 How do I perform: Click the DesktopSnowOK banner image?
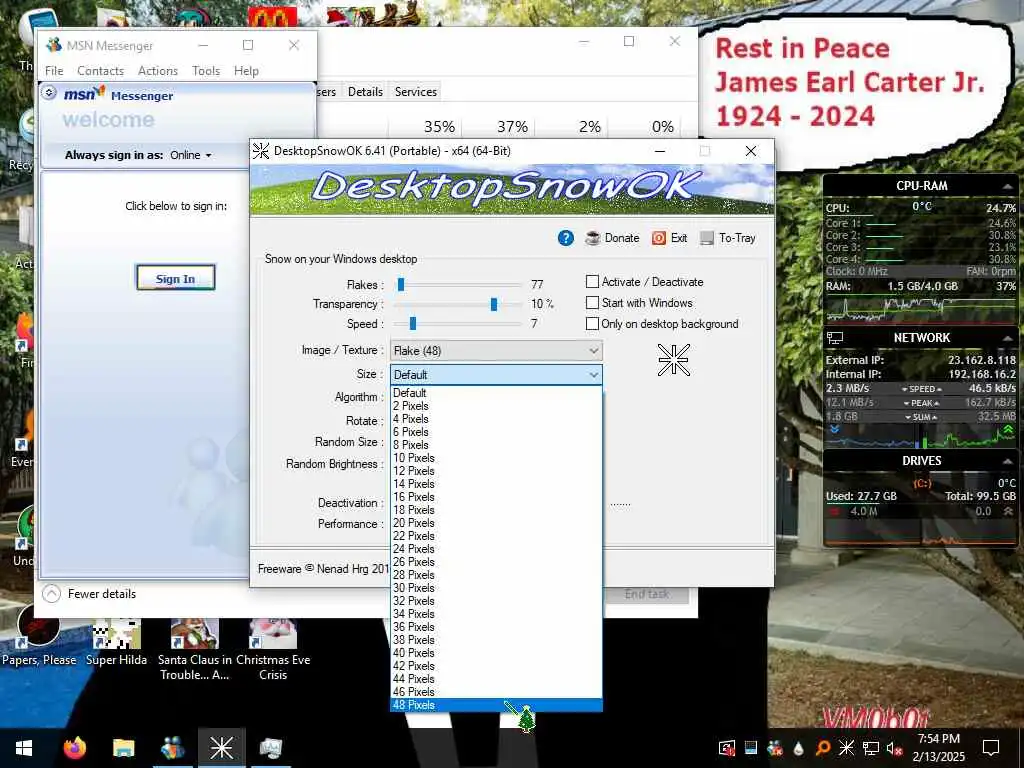[x=512, y=189]
